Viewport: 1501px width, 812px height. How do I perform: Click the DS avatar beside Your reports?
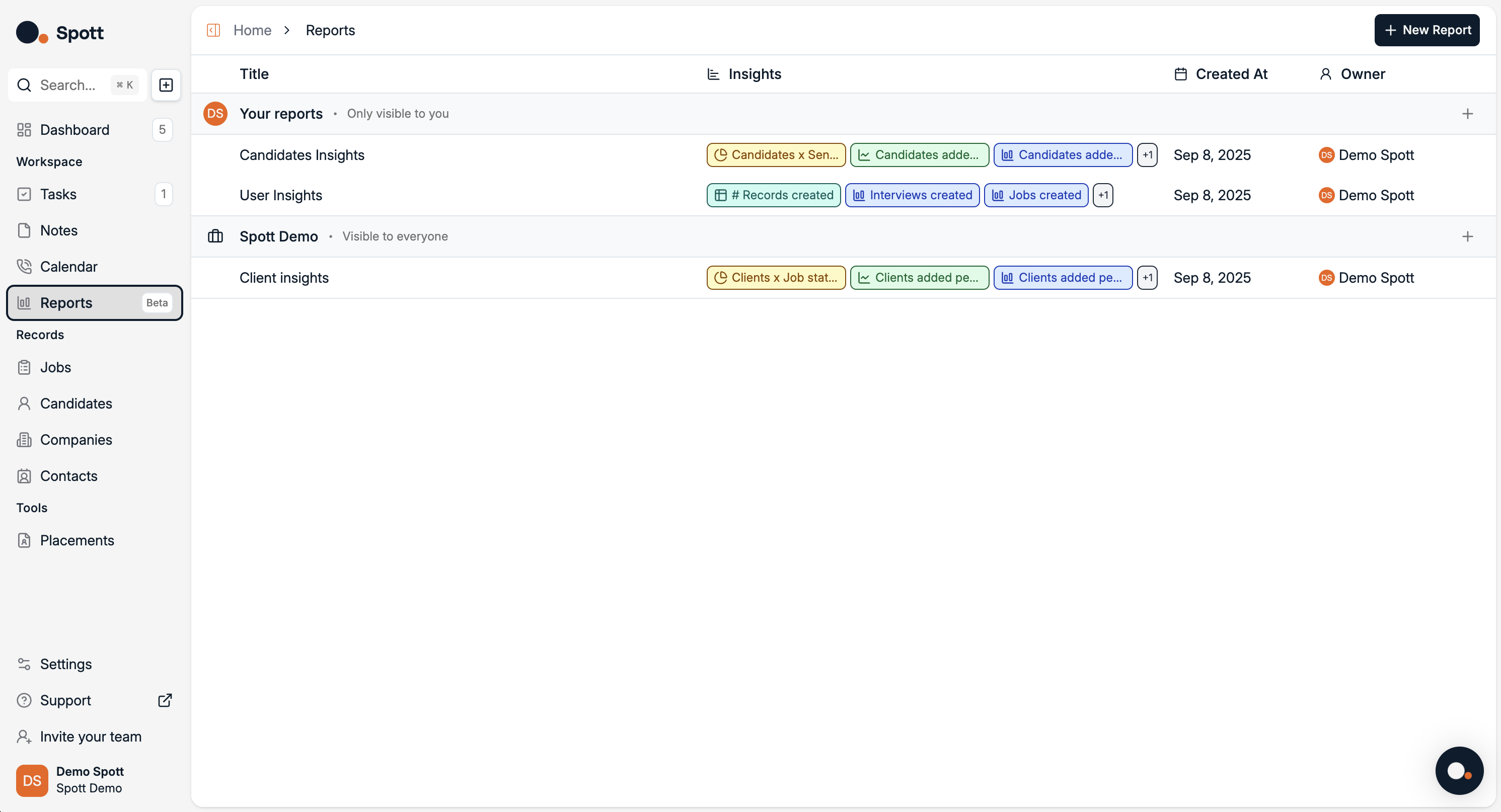pyautogui.click(x=215, y=114)
